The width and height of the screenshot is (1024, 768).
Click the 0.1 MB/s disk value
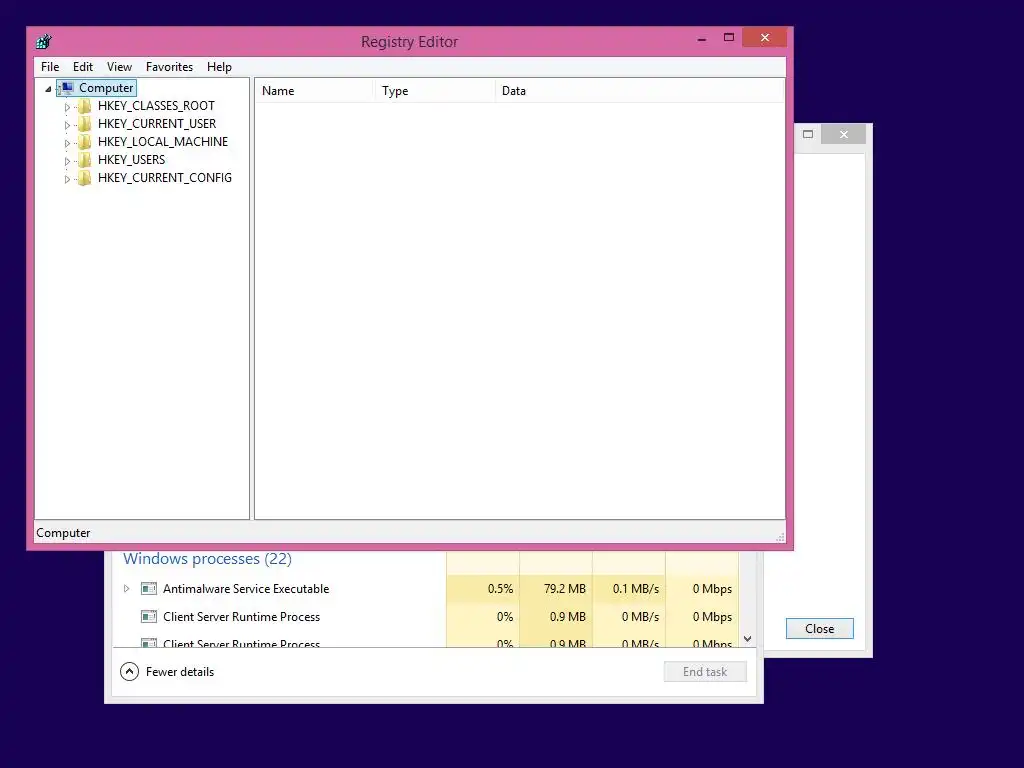point(636,589)
